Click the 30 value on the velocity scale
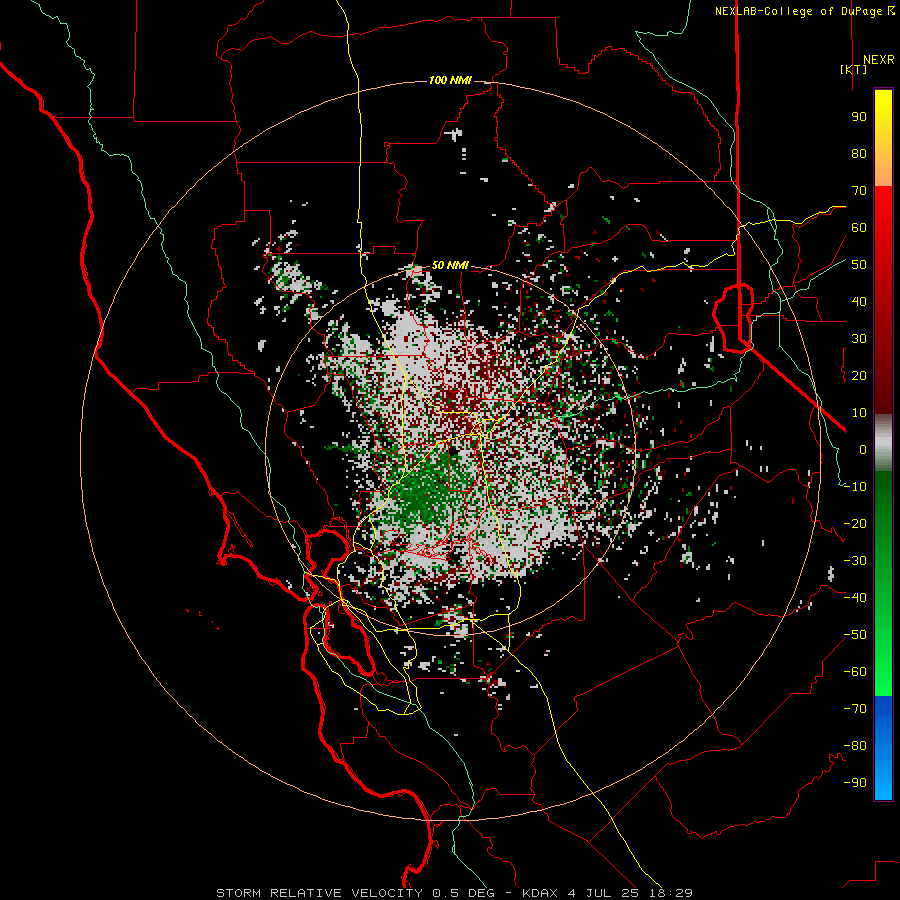The height and width of the screenshot is (900, 900). click(859, 339)
